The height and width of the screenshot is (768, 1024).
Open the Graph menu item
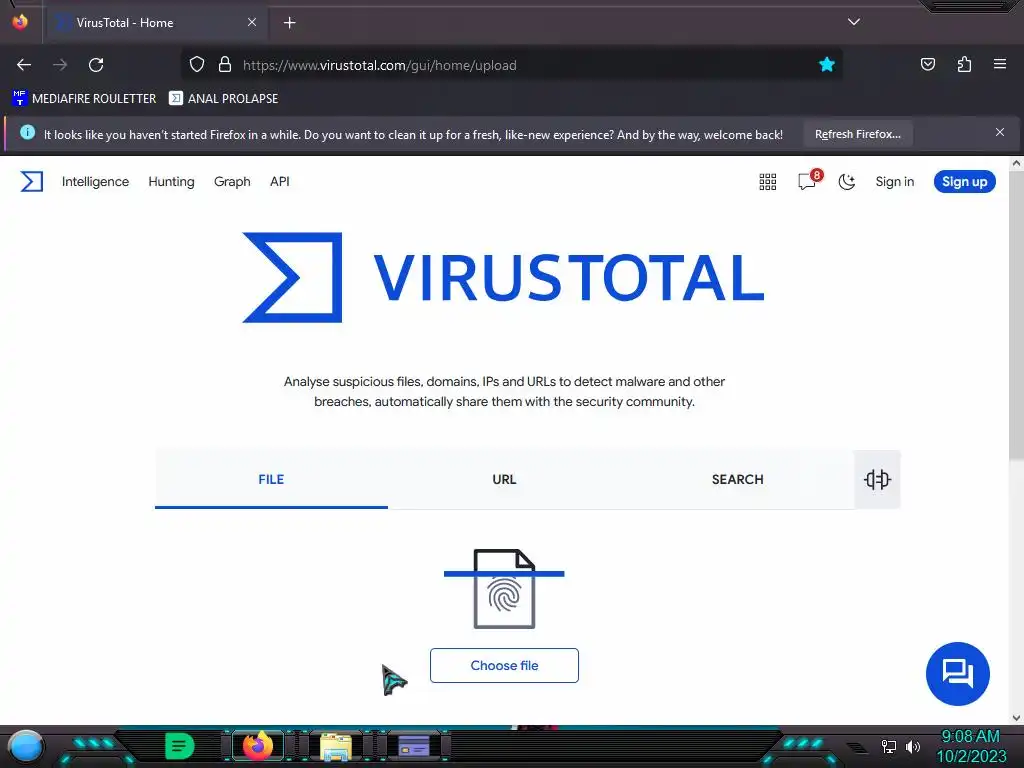[x=232, y=182]
